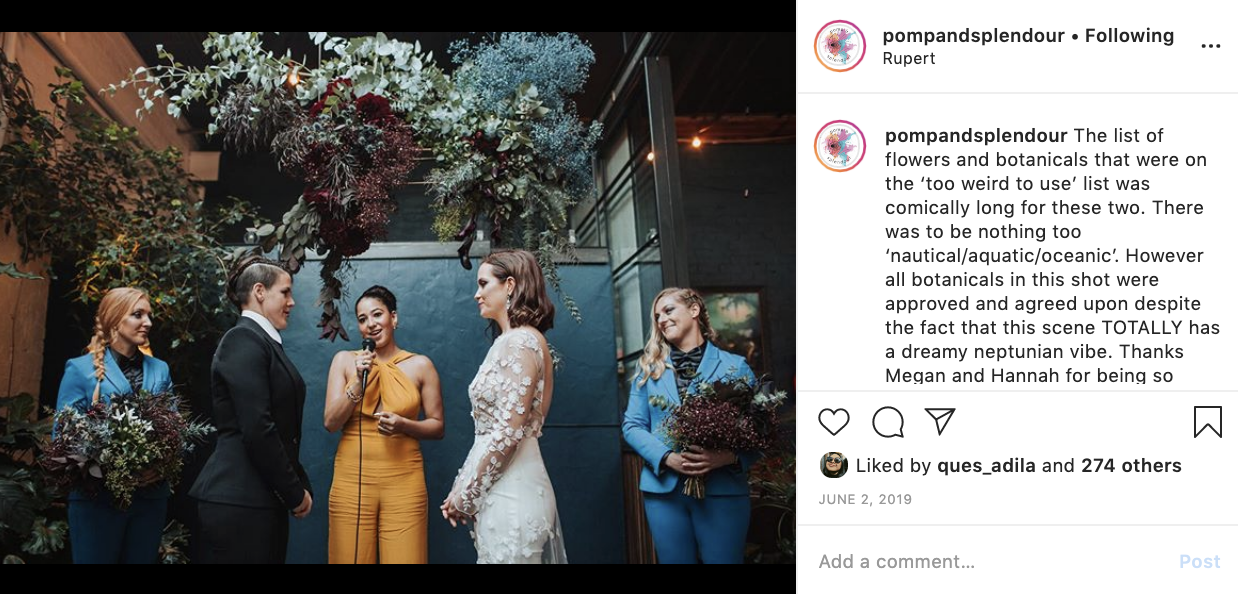The width and height of the screenshot is (1238, 594).
Task: Click the bold pompandsplendour username in the caption
Action: point(976,136)
